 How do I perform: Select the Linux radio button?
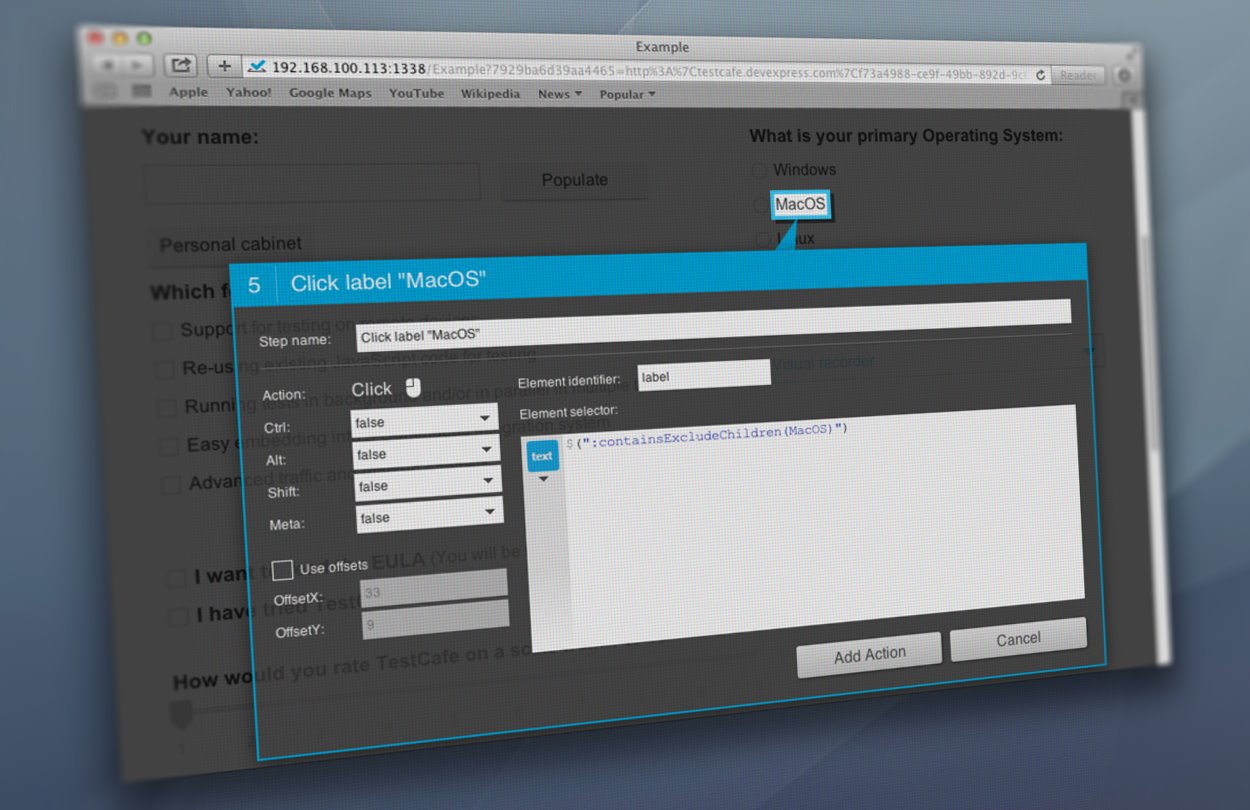(x=763, y=239)
